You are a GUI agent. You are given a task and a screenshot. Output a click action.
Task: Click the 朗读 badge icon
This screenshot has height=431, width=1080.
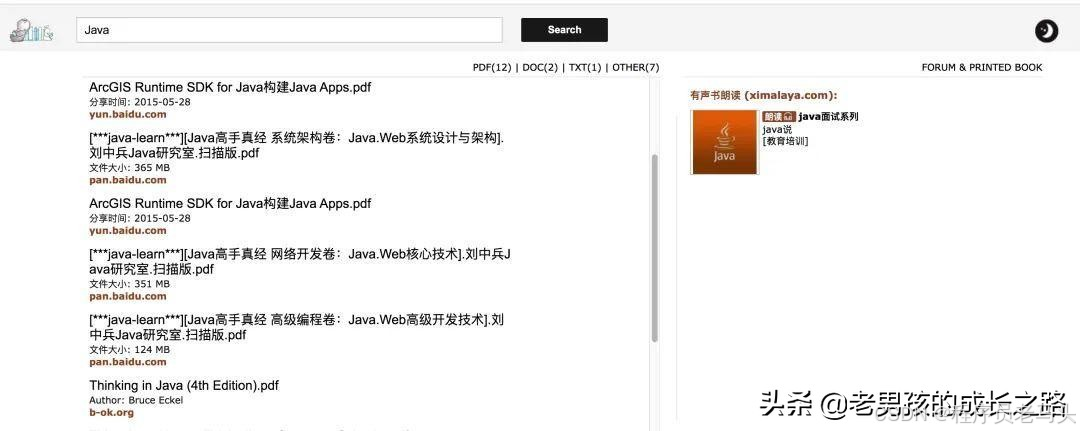coord(779,117)
